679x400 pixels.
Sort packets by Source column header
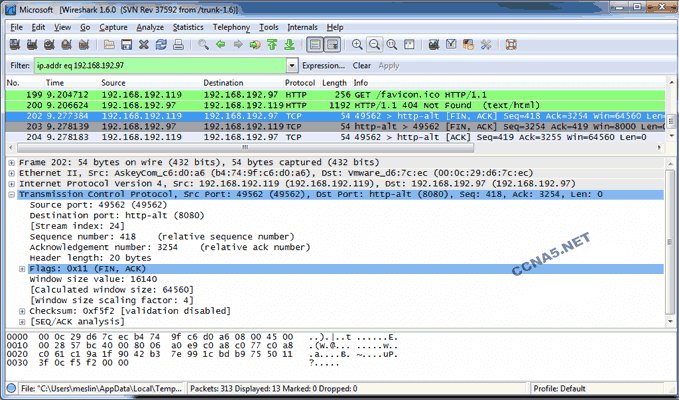(113, 83)
